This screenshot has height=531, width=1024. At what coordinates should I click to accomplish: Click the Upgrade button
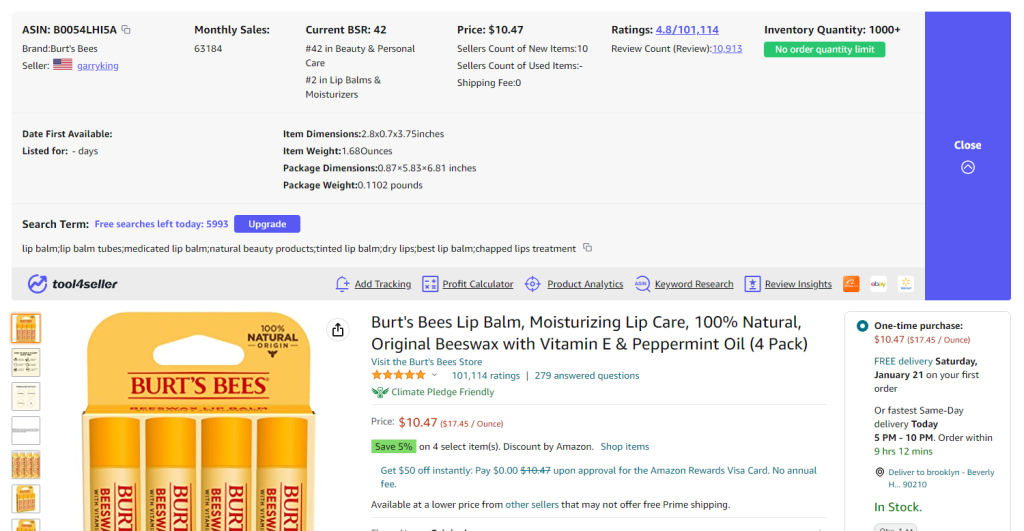pyautogui.click(x=267, y=224)
